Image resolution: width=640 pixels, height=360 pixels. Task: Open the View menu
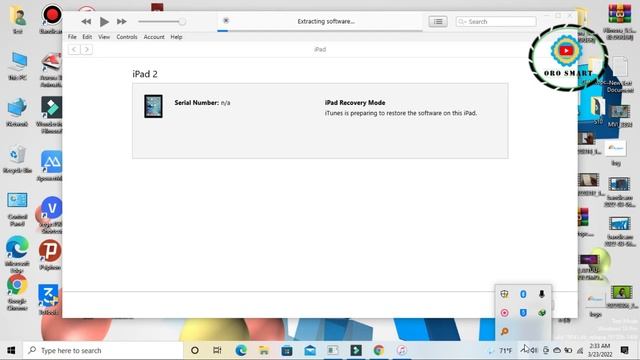coord(104,37)
